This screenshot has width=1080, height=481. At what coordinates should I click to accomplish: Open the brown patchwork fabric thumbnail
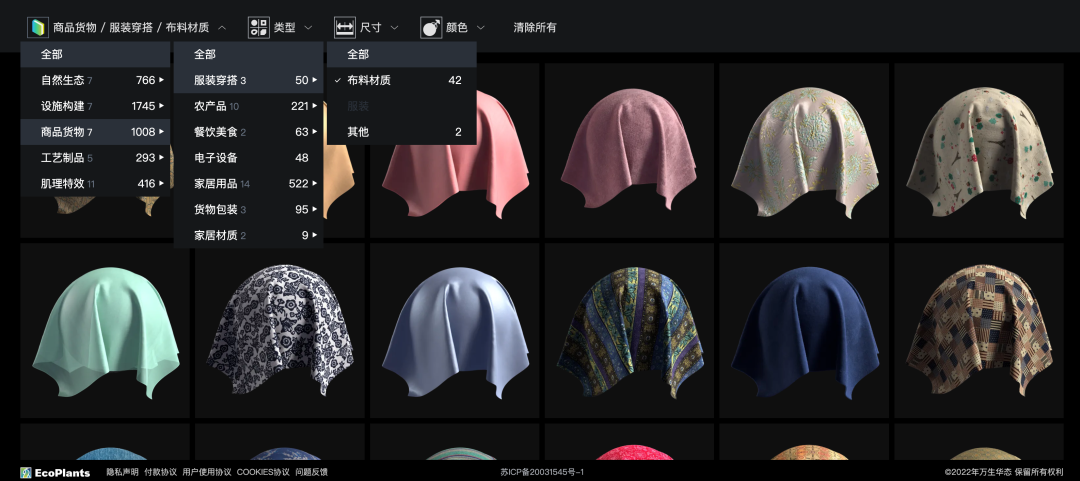pos(979,331)
